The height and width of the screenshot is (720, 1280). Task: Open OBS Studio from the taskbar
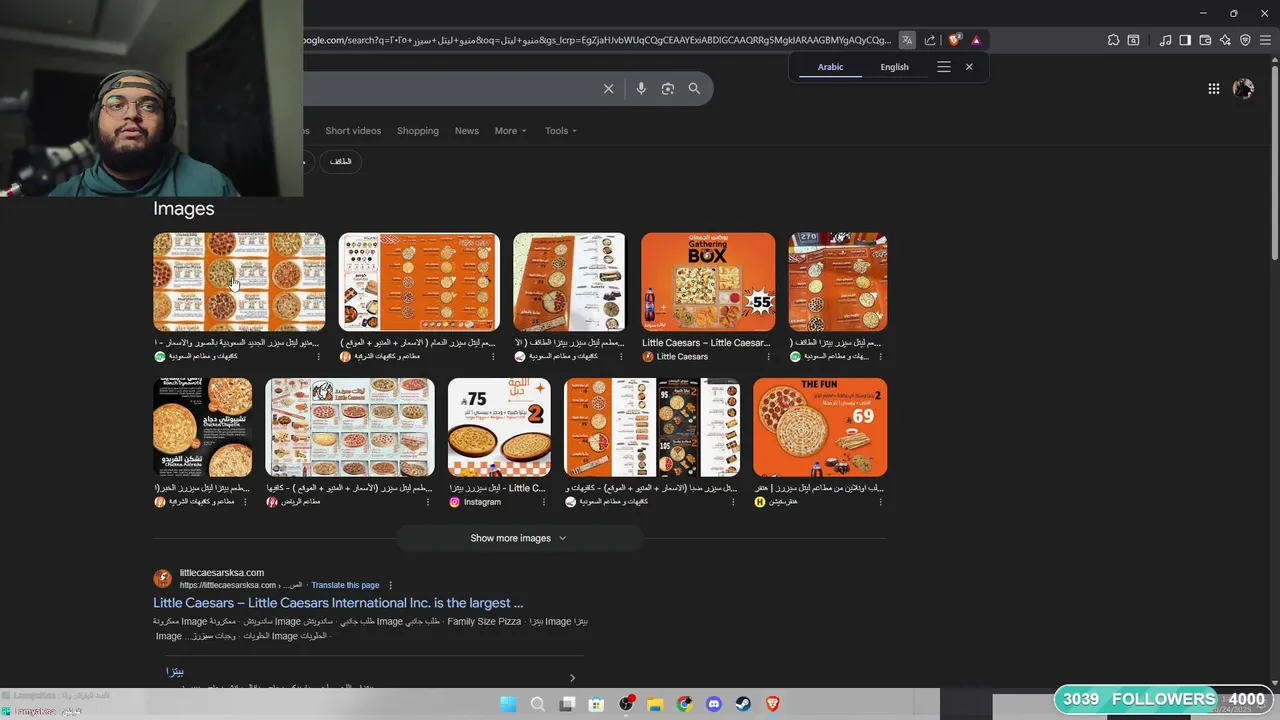(626, 704)
